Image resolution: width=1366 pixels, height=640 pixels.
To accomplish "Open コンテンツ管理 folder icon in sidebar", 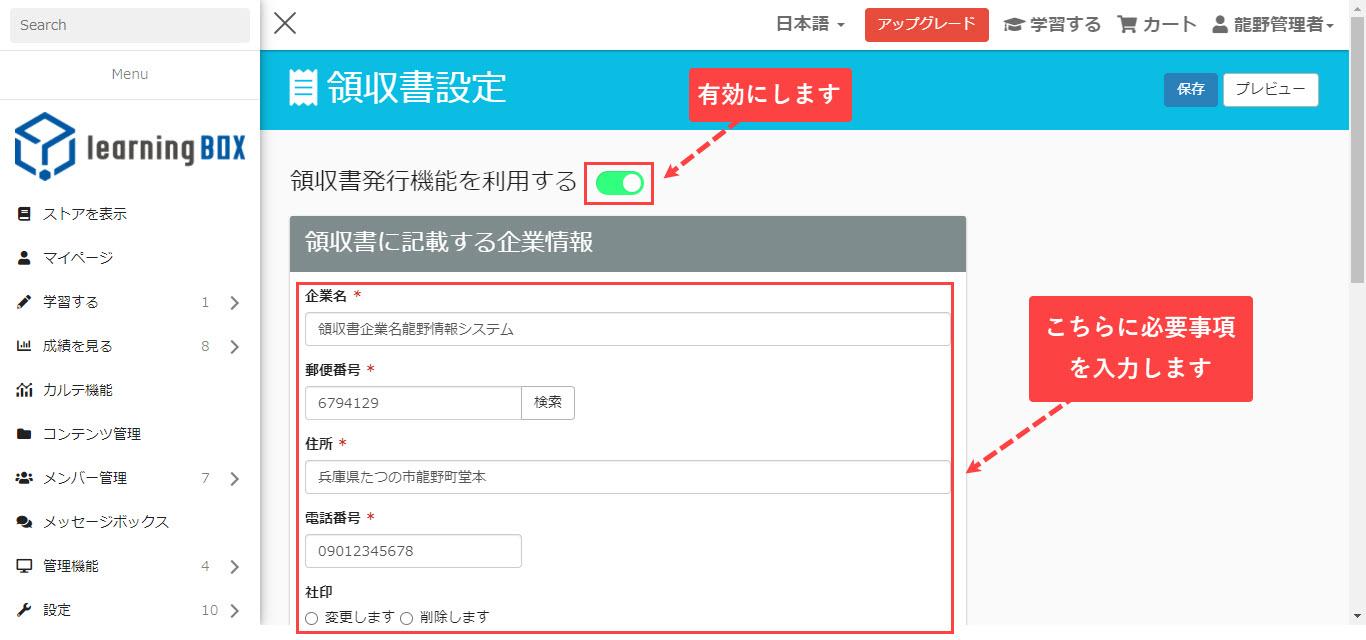I will [24, 434].
